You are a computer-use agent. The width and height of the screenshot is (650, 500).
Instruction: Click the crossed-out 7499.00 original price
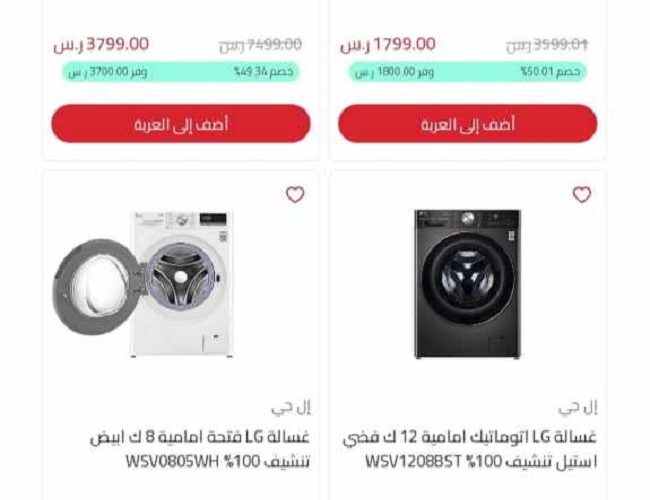260,45
